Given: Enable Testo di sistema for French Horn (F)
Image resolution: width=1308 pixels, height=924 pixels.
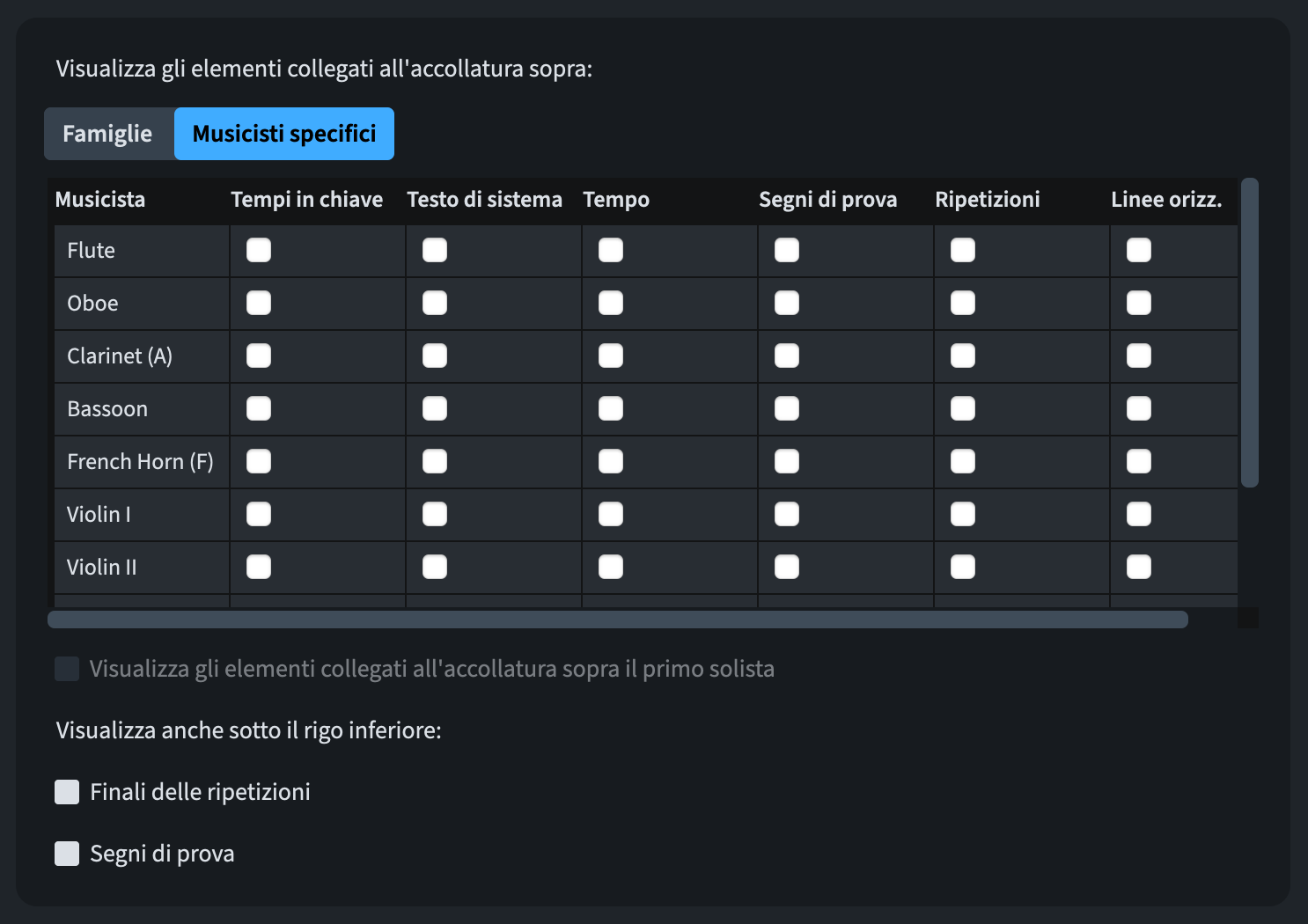Looking at the screenshot, I should pos(435,462).
